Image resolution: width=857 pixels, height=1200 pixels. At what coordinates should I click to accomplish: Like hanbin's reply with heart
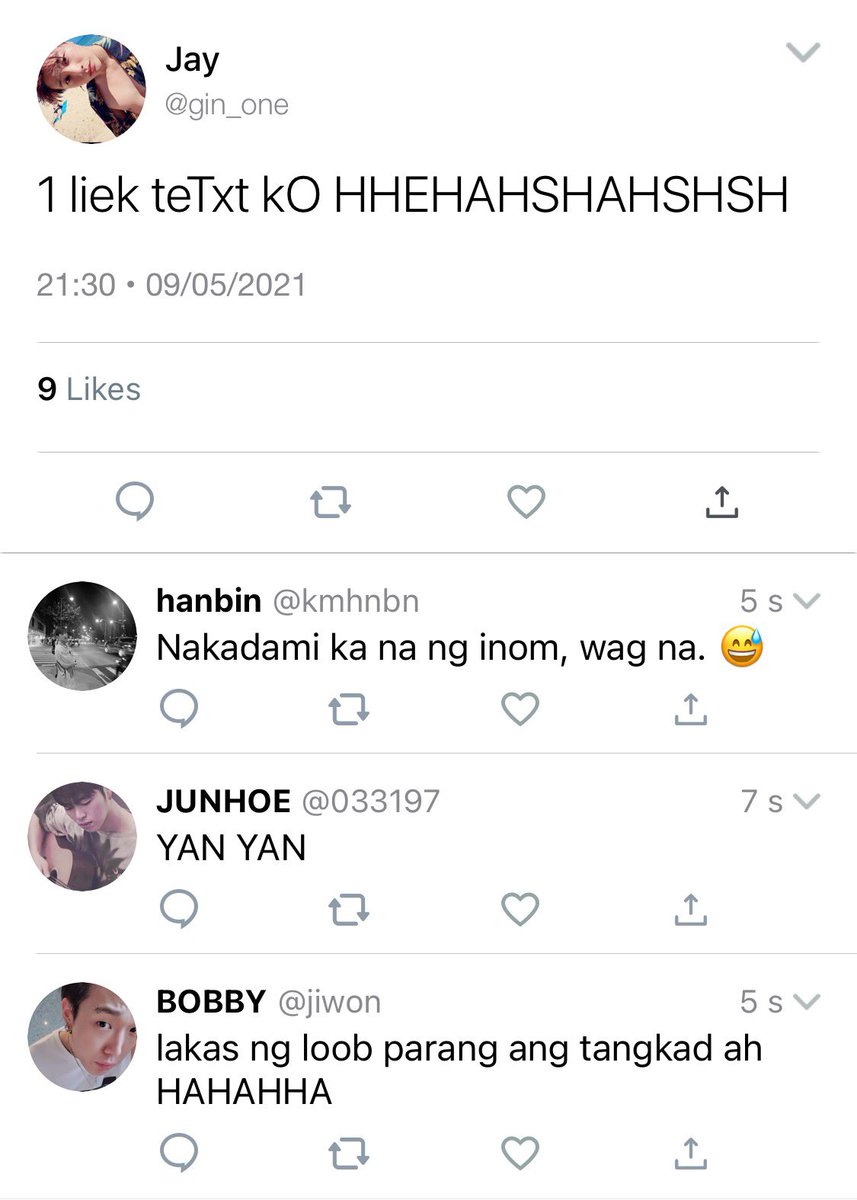[x=520, y=710]
